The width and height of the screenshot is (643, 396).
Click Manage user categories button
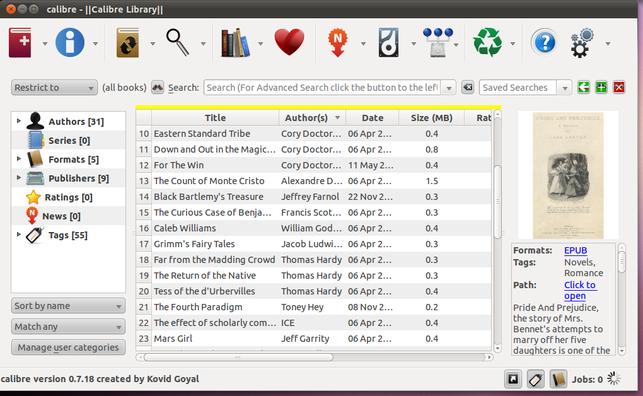68,347
